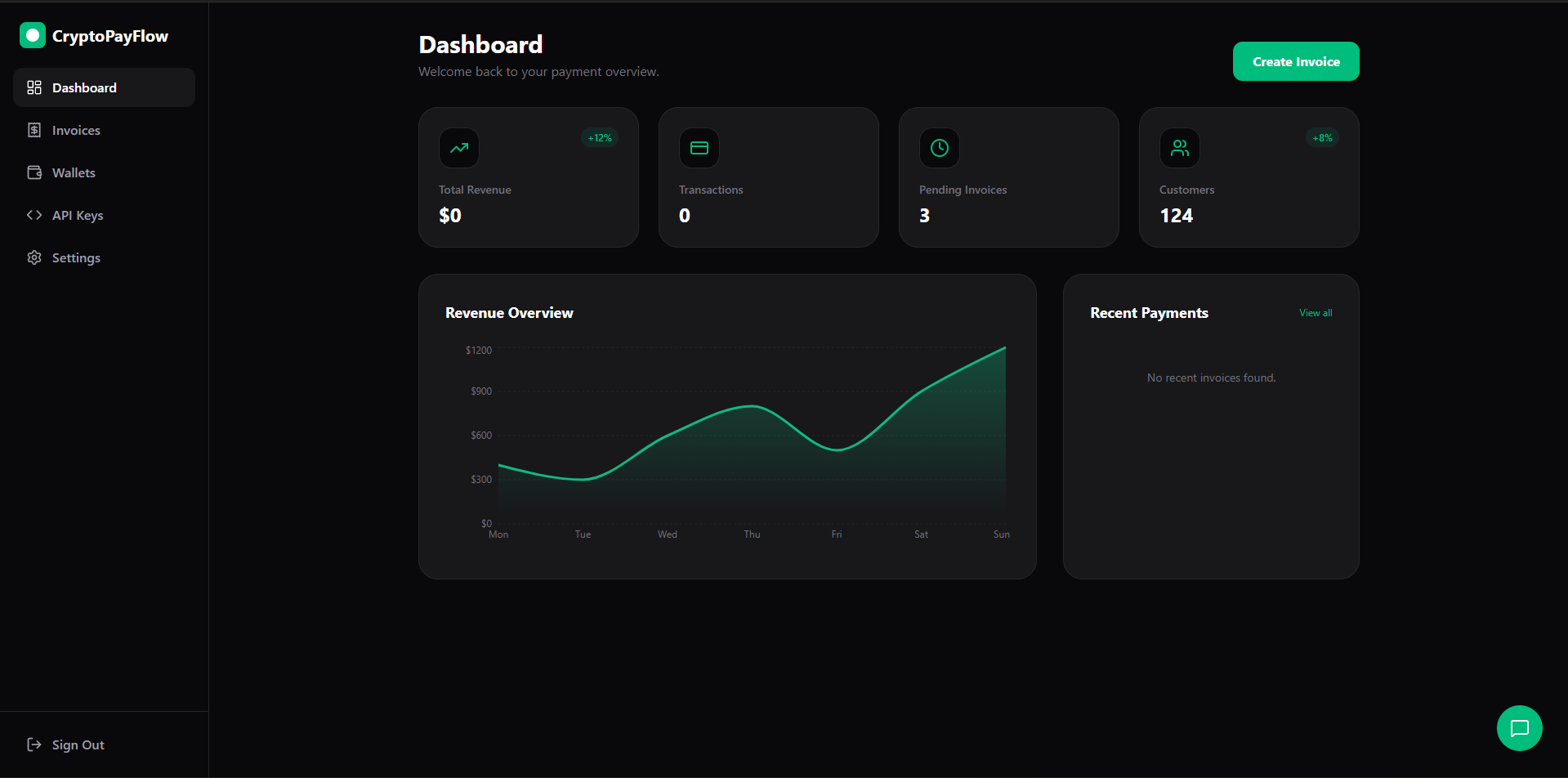Select the Invoices icon in the sidebar
1568x778 pixels.
point(34,130)
